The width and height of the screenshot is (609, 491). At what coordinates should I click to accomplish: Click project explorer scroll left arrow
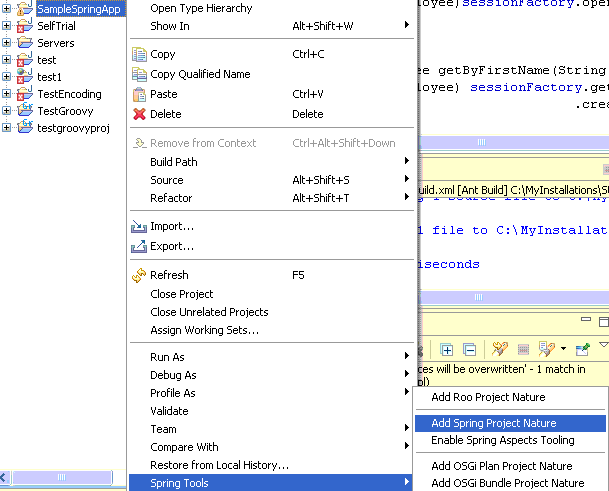pos(4,477)
